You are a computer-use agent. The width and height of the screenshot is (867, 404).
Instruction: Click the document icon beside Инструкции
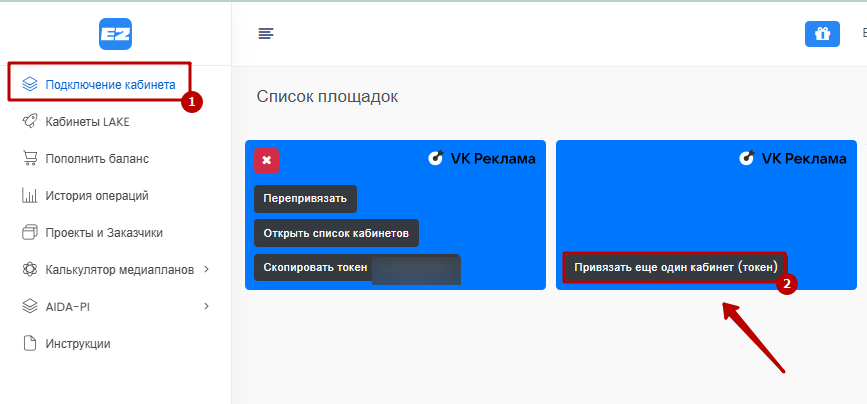(x=29, y=343)
